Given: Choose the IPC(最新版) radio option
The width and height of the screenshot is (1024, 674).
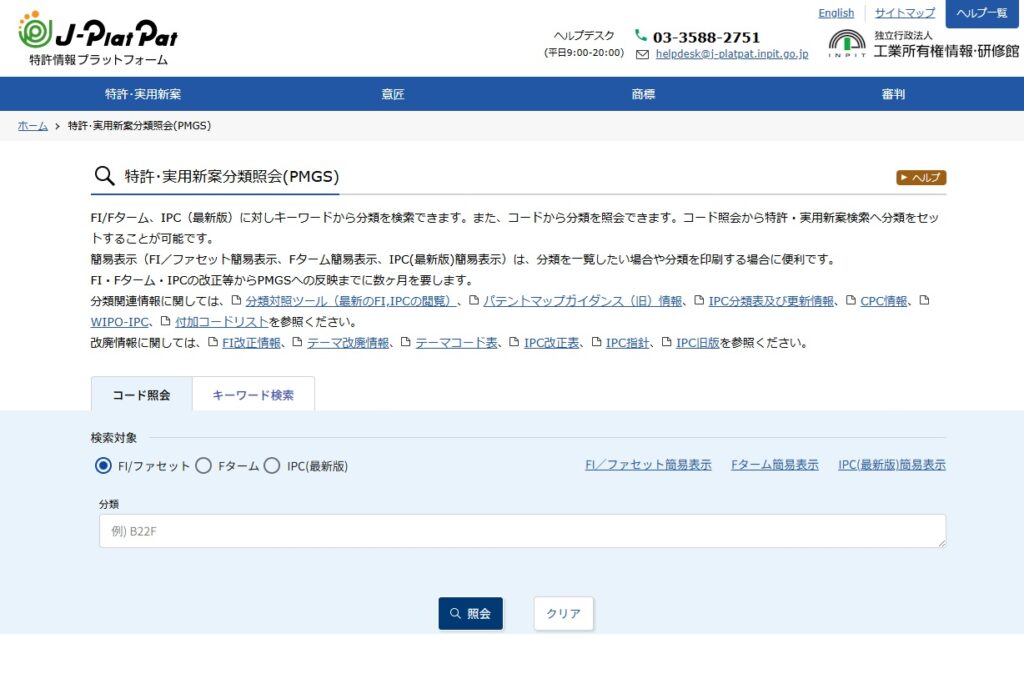Looking at the screenshot, I should pyautogui.click(x=272, y=466).
